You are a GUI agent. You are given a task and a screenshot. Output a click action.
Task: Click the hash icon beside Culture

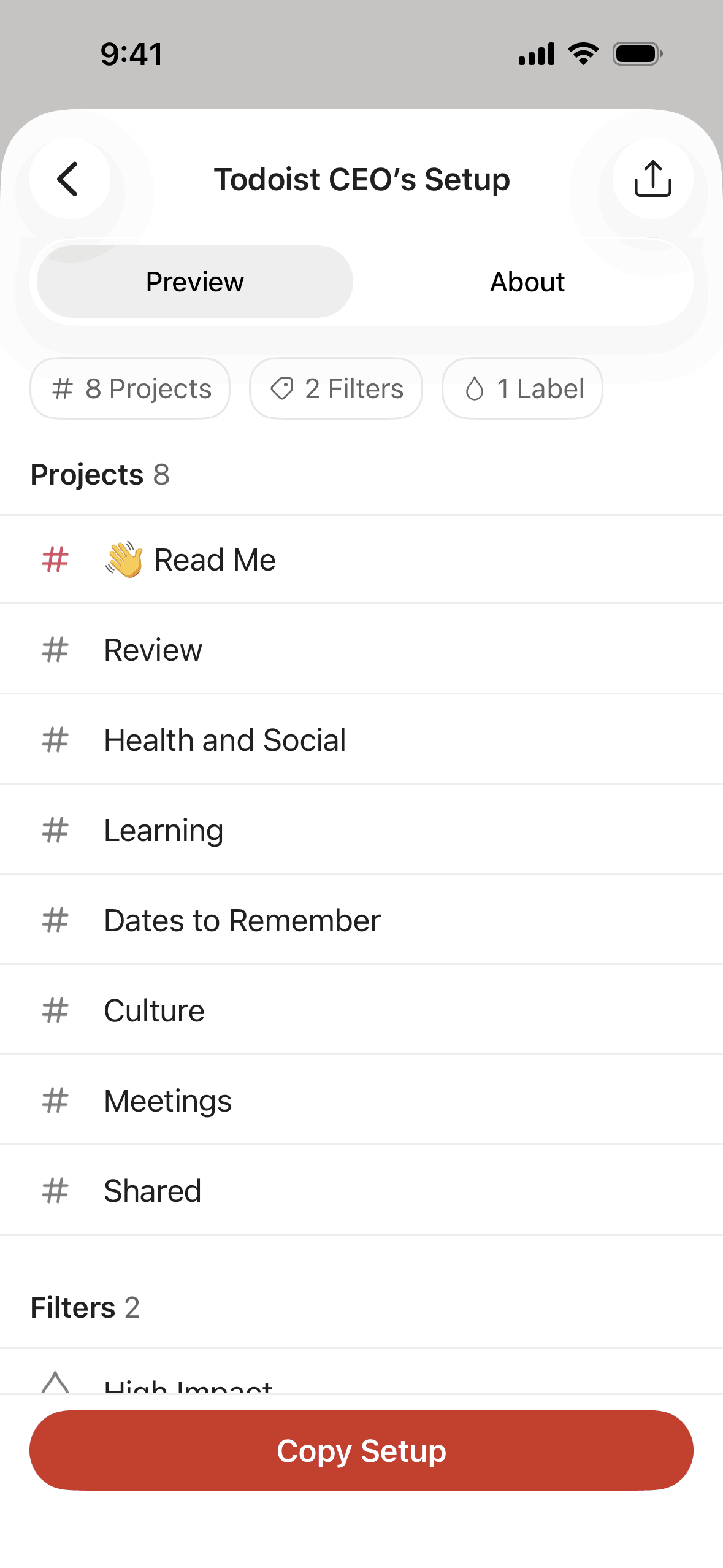(55, 1010)
